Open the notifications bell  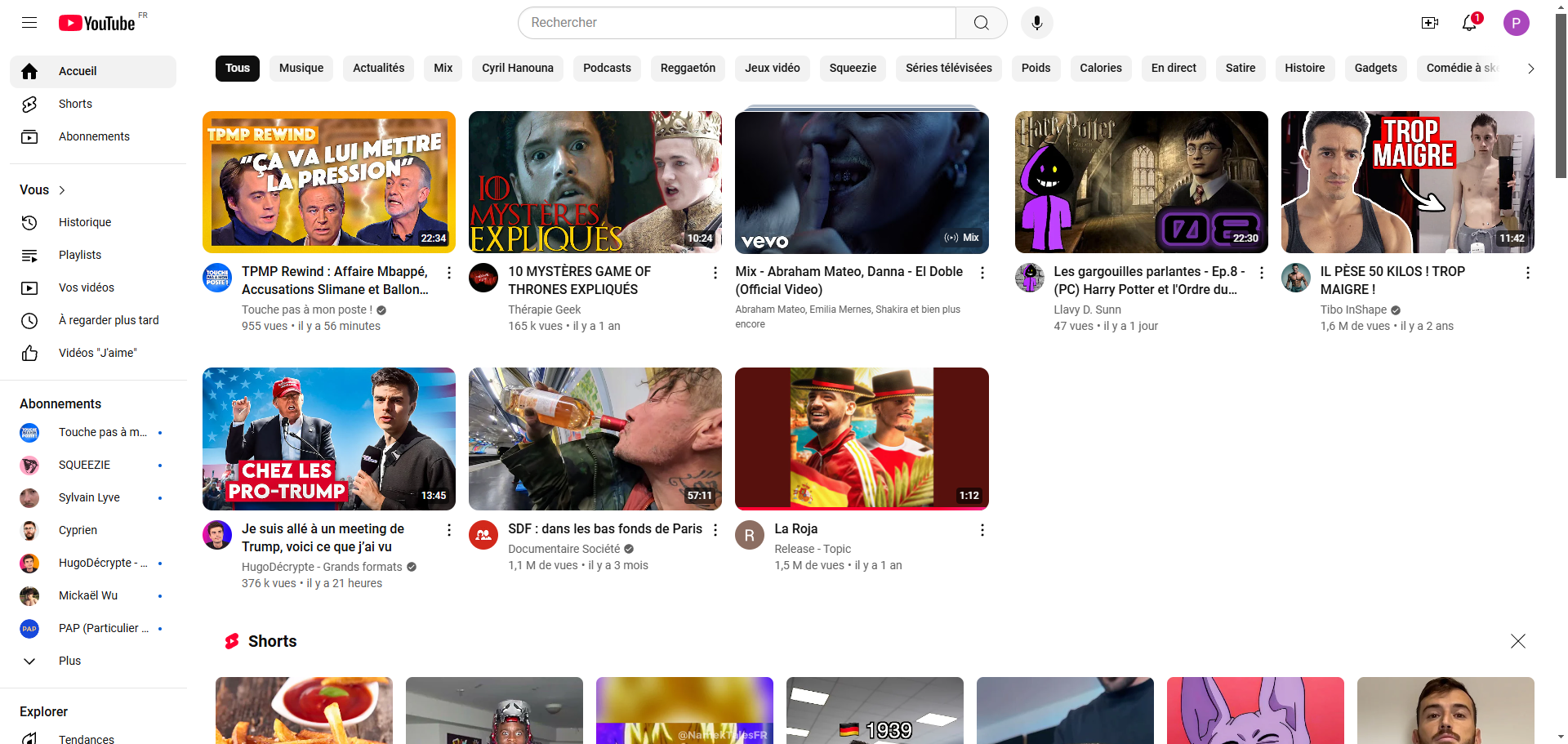point(1470,23)
